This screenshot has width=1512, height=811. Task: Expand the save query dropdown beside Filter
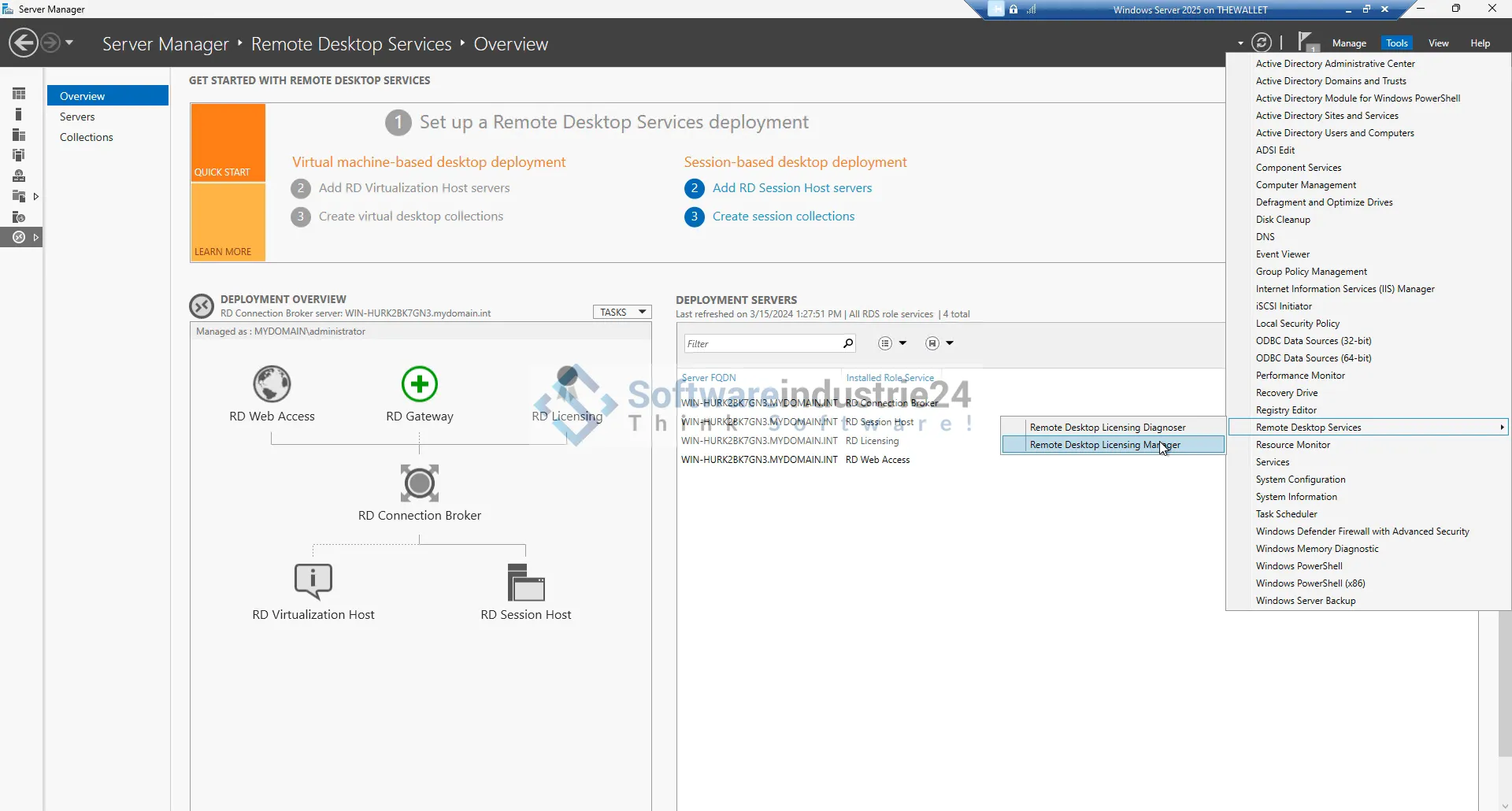[939, 343]
